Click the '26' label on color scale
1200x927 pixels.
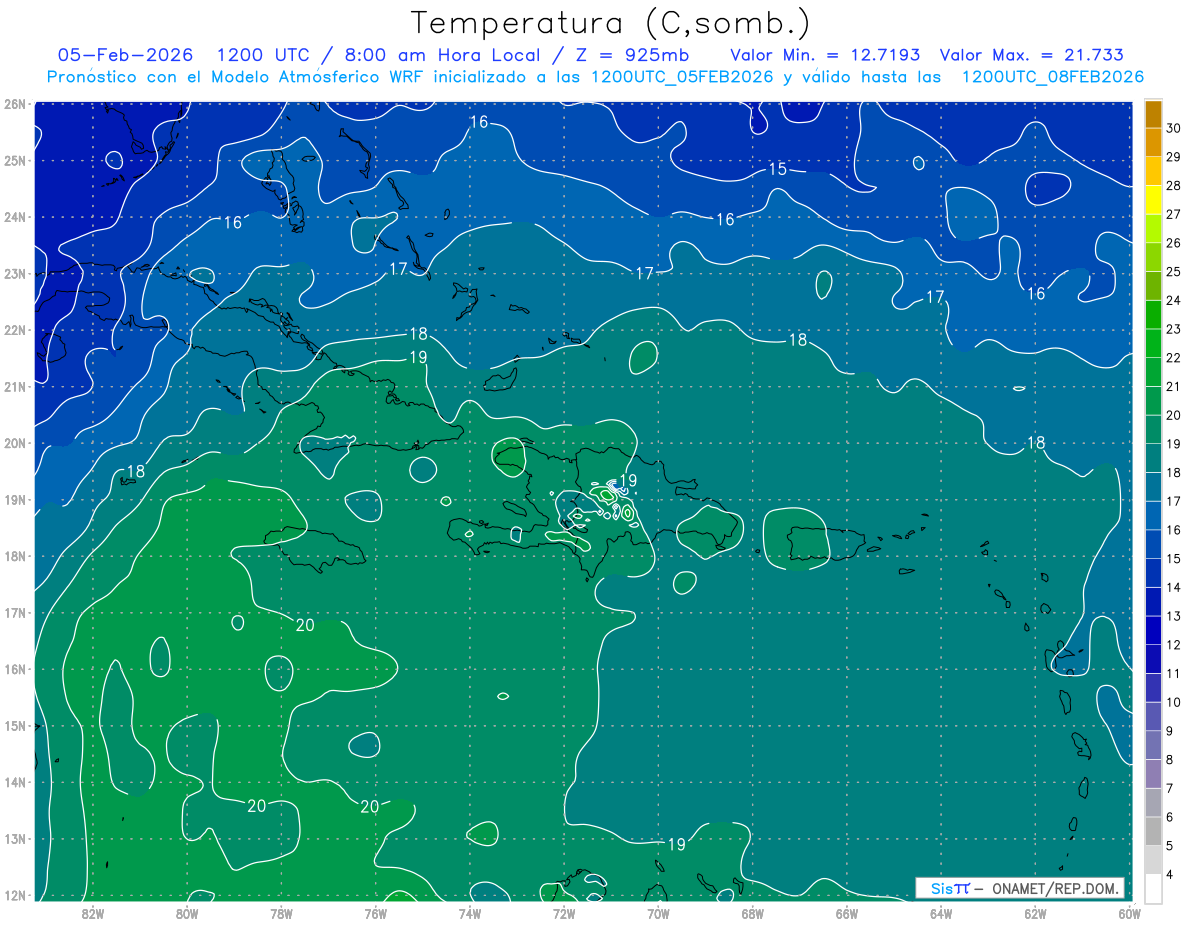1174,243
